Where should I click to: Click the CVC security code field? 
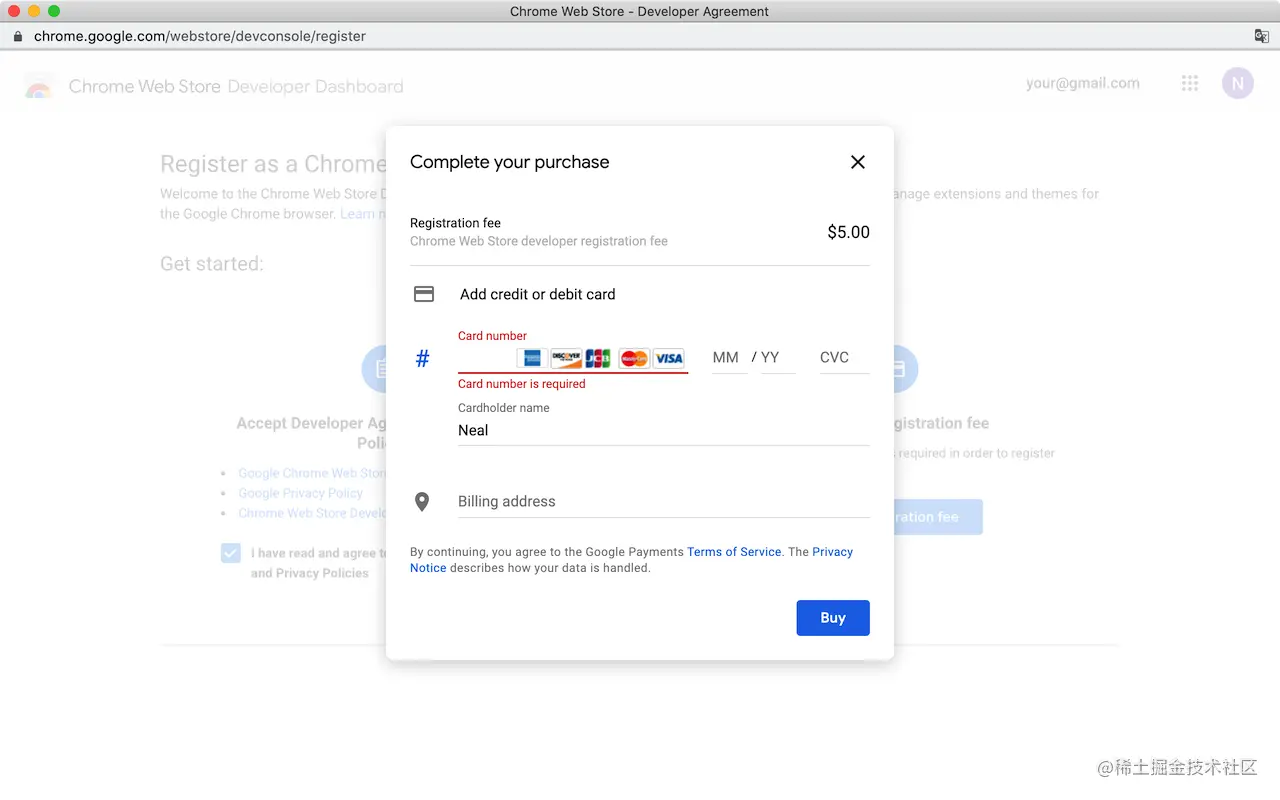(x=842, y=358)
